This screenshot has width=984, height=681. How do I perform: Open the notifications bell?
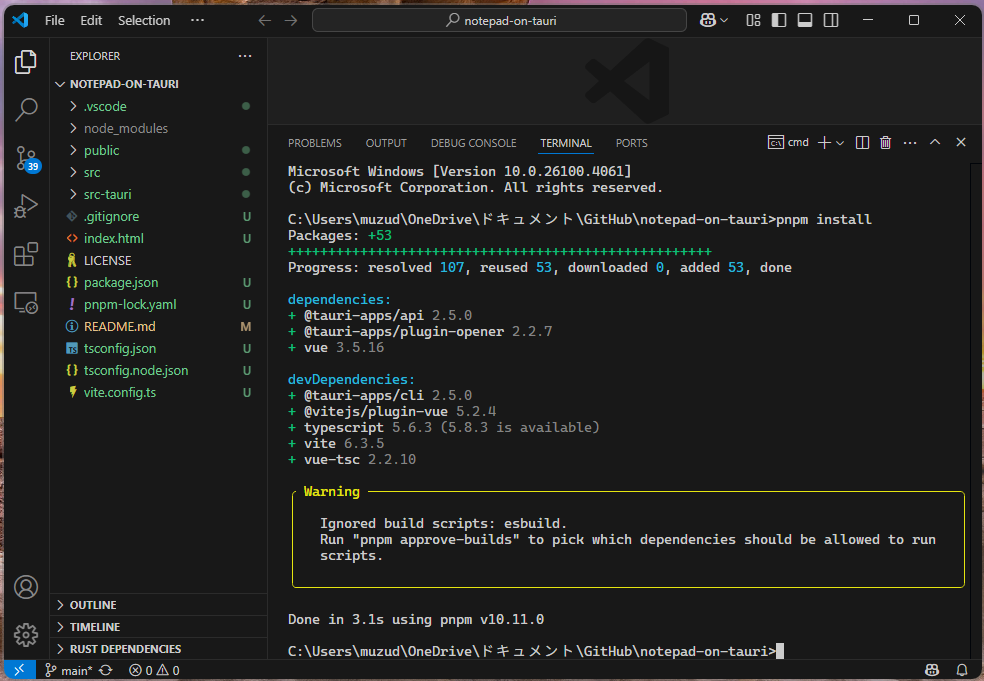coord(961,670)
